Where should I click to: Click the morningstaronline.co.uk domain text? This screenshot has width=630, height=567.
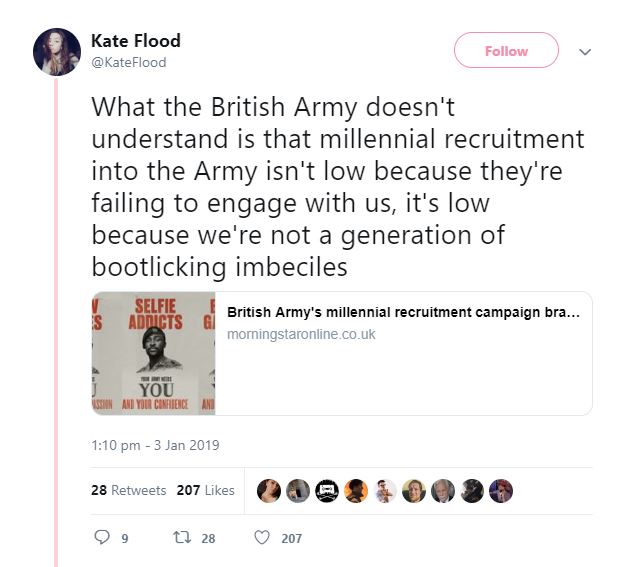coord(301,334)
